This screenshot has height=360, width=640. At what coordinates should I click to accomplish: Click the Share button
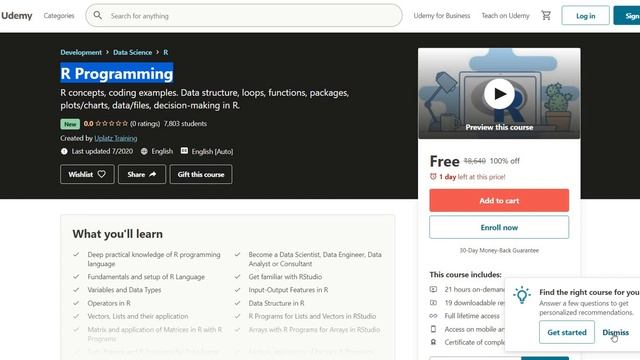[x=142, y=174]
